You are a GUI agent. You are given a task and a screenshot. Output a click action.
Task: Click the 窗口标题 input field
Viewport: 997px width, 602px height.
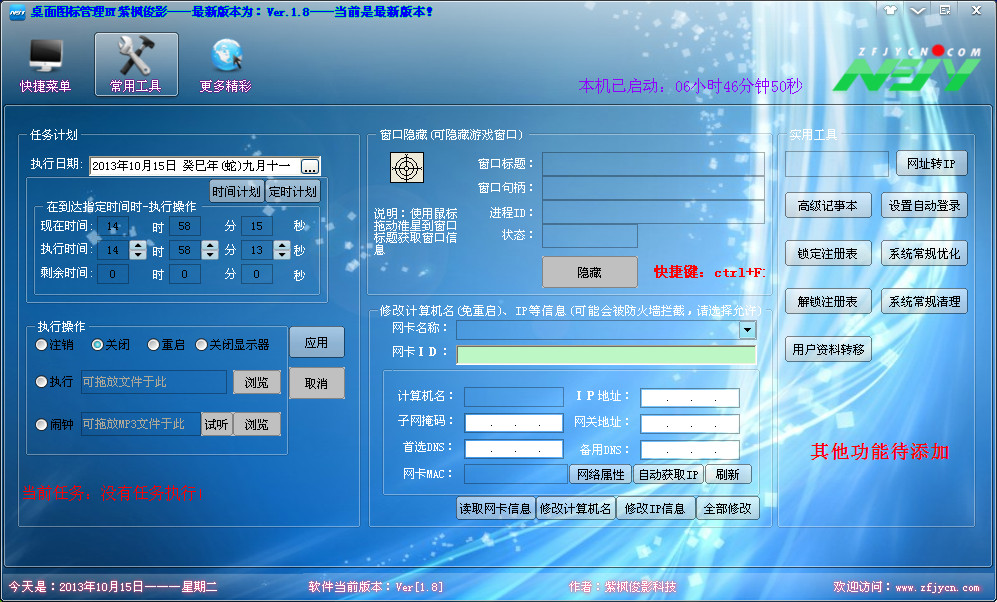(652, 163)
